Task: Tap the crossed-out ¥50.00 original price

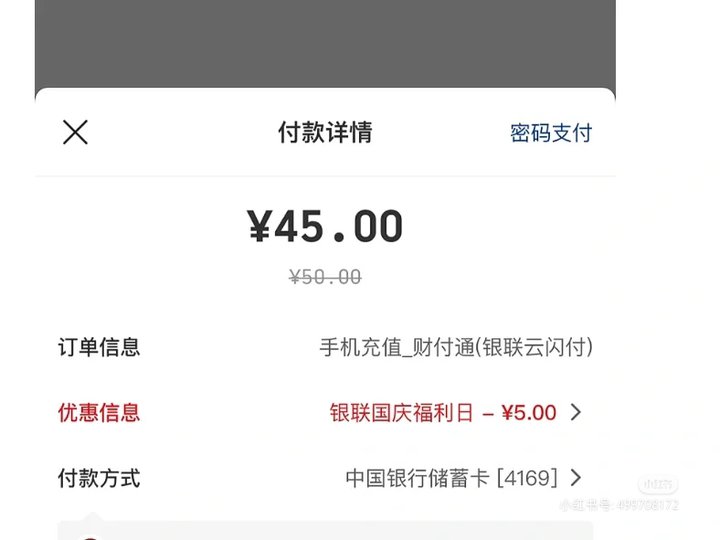Action: pyautogui.click(x=325, y=277)
